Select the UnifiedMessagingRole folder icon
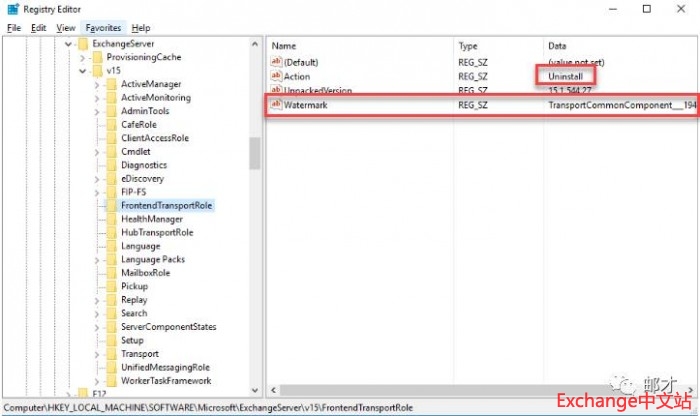 [x=111, y=367]
